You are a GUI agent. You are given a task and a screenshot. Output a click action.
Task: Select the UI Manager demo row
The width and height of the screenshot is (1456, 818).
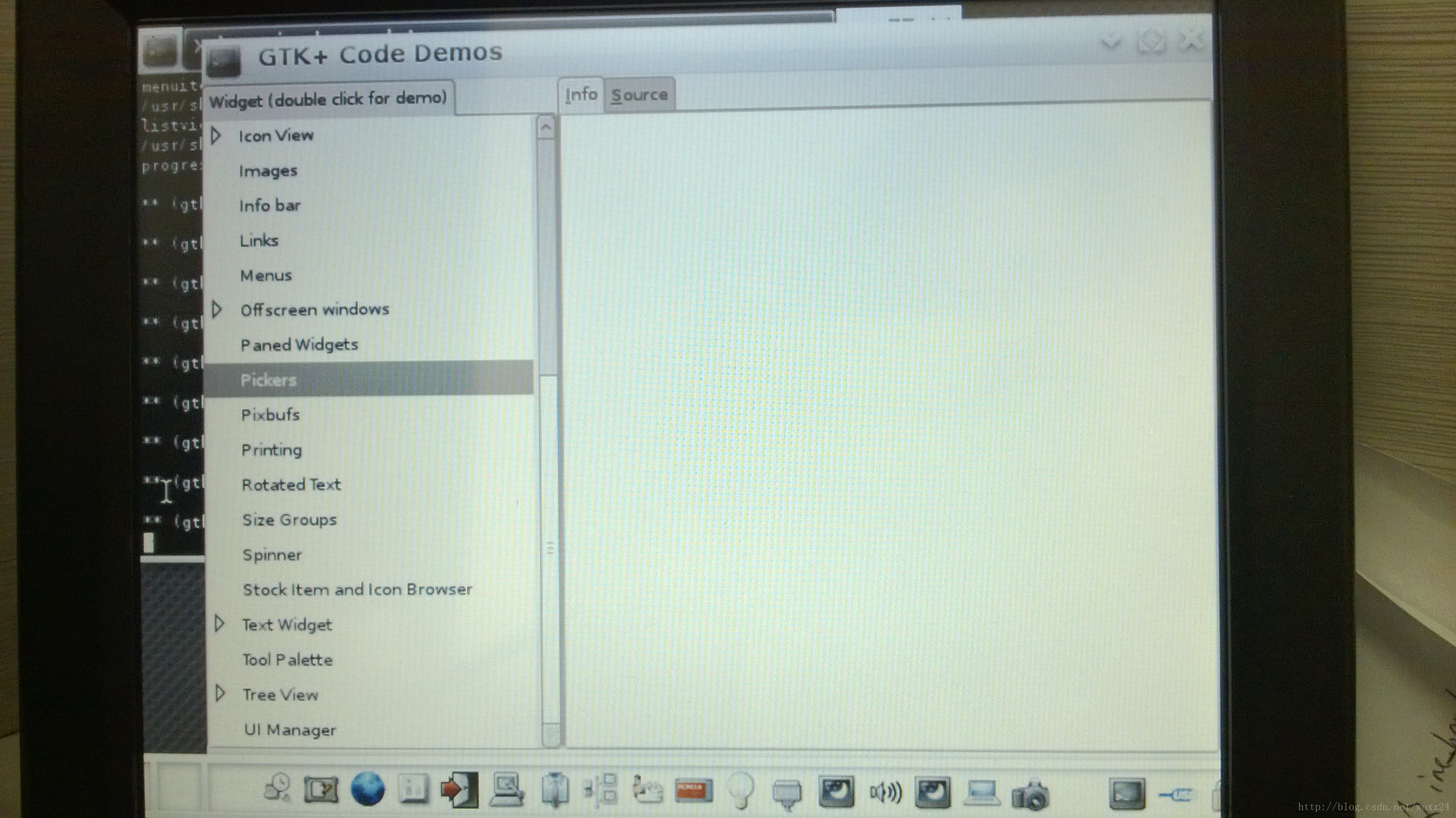coord(373,729)
